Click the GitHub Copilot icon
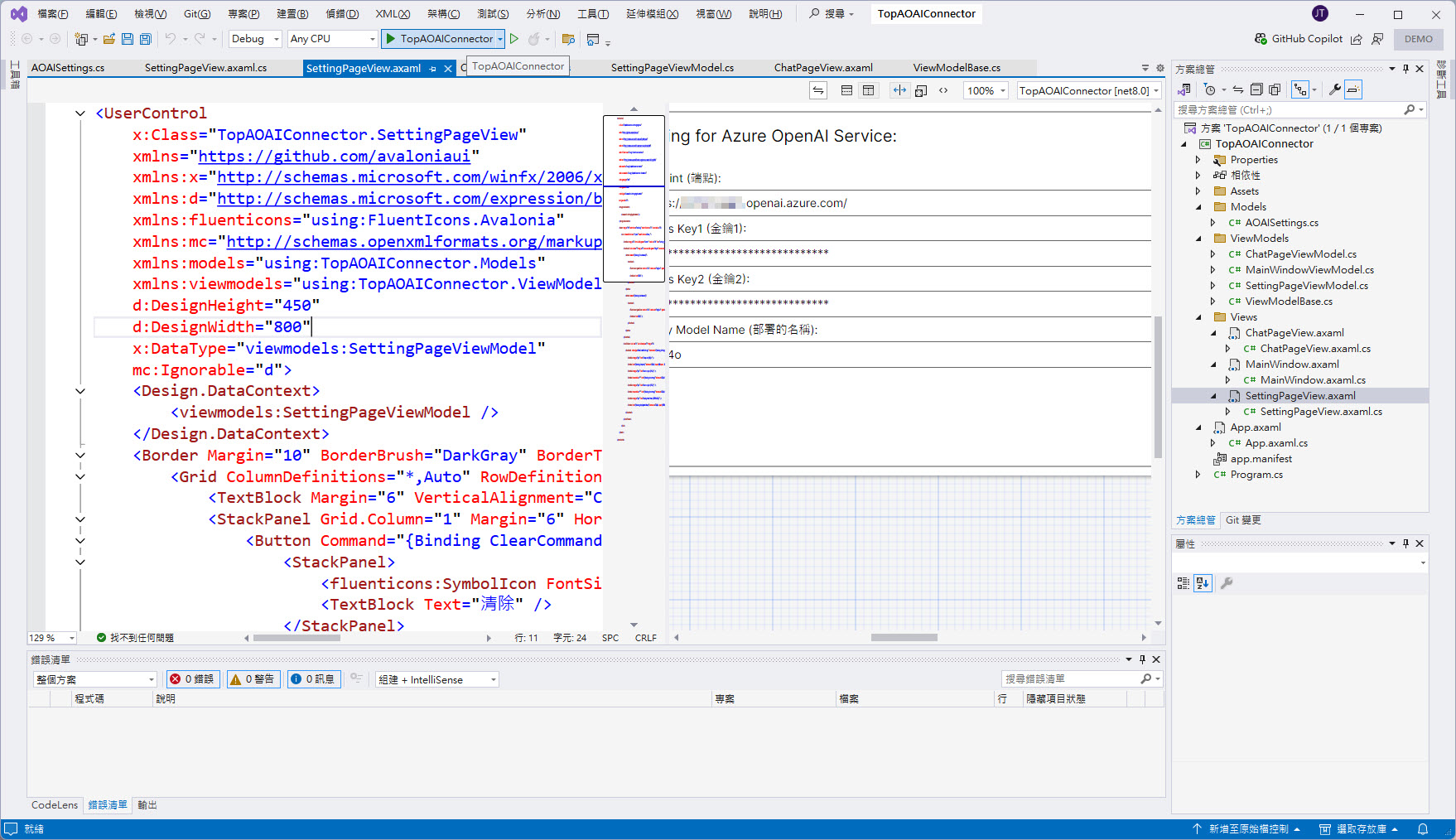Image resolution: width=1456 pixels, height=840 pixels. point(1261,39)
